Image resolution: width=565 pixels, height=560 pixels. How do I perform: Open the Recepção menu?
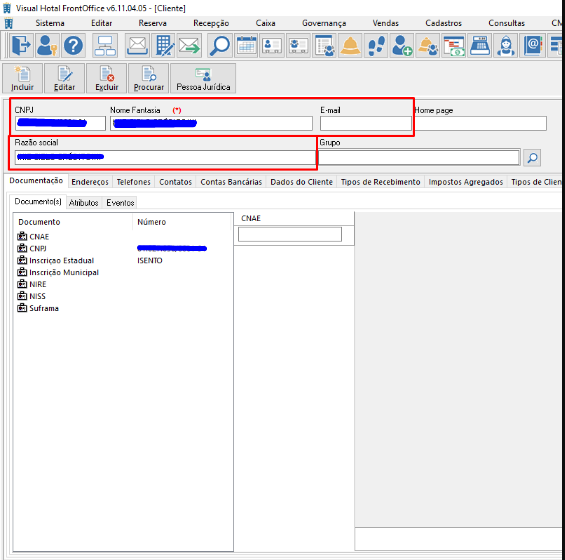[x=211, y=23]
